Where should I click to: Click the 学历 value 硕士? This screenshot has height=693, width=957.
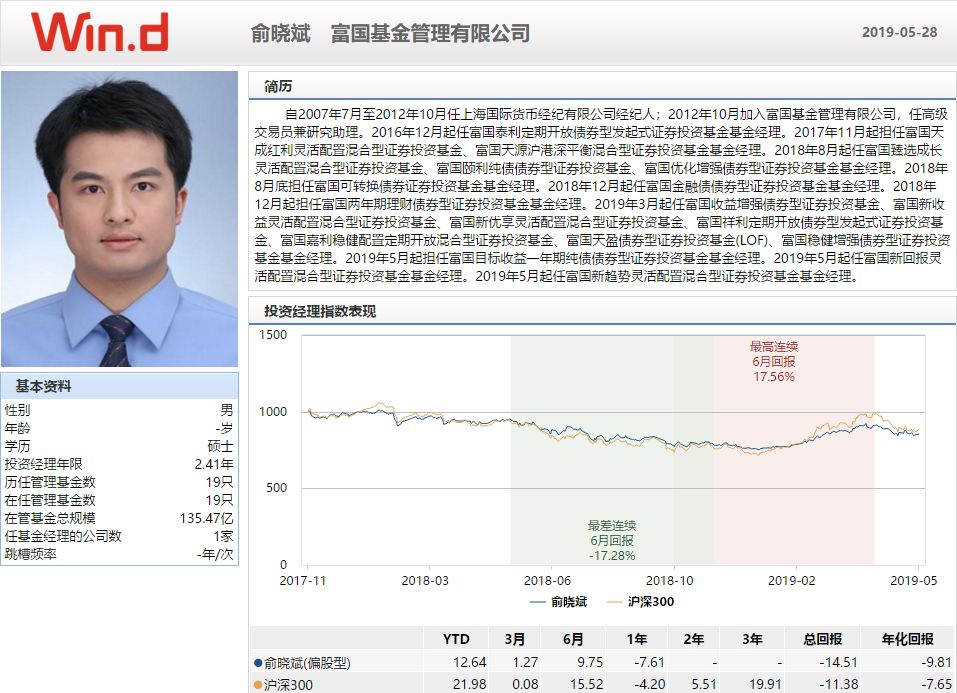pos(220,446)
